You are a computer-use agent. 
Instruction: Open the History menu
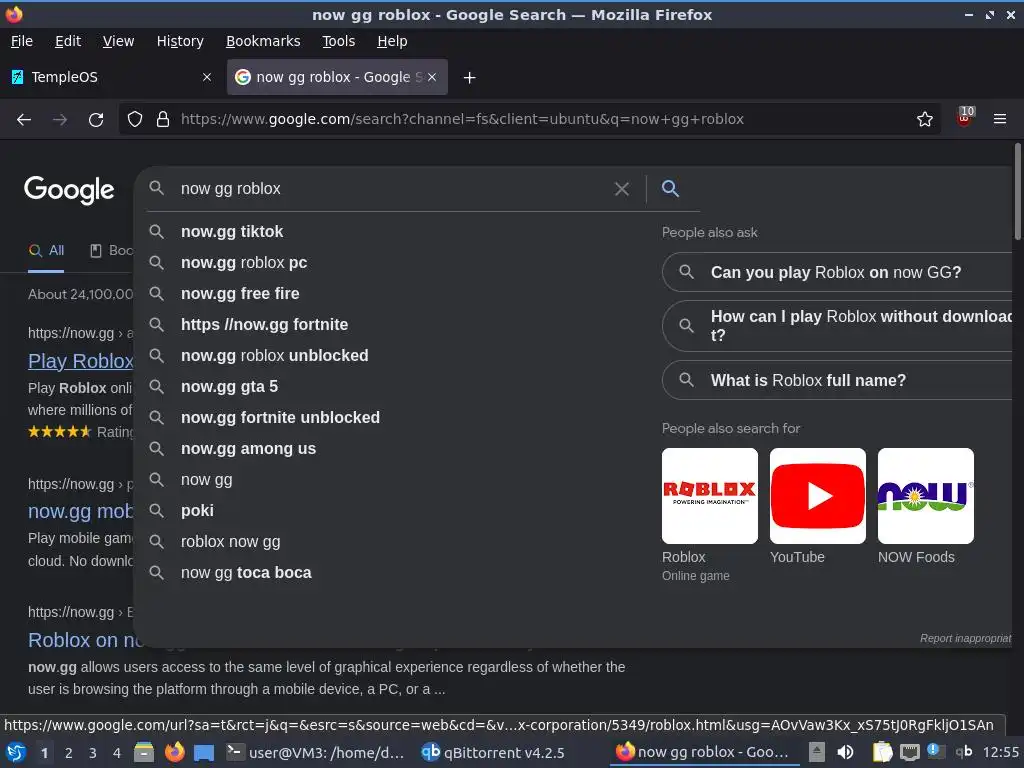pos(180,41)
